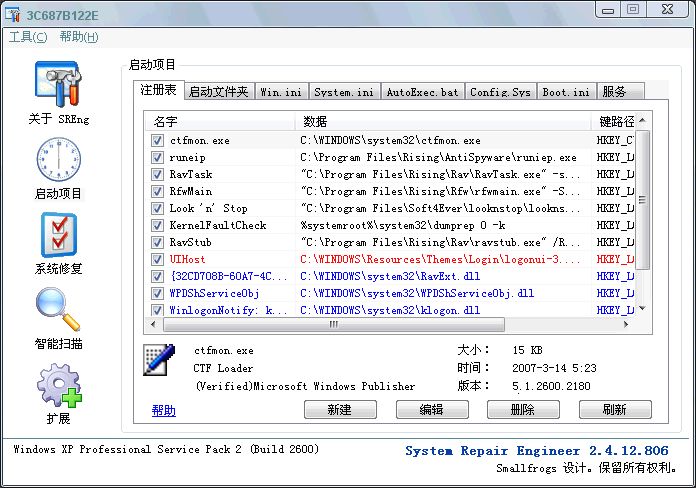Select the looknstop data cell

440,208
